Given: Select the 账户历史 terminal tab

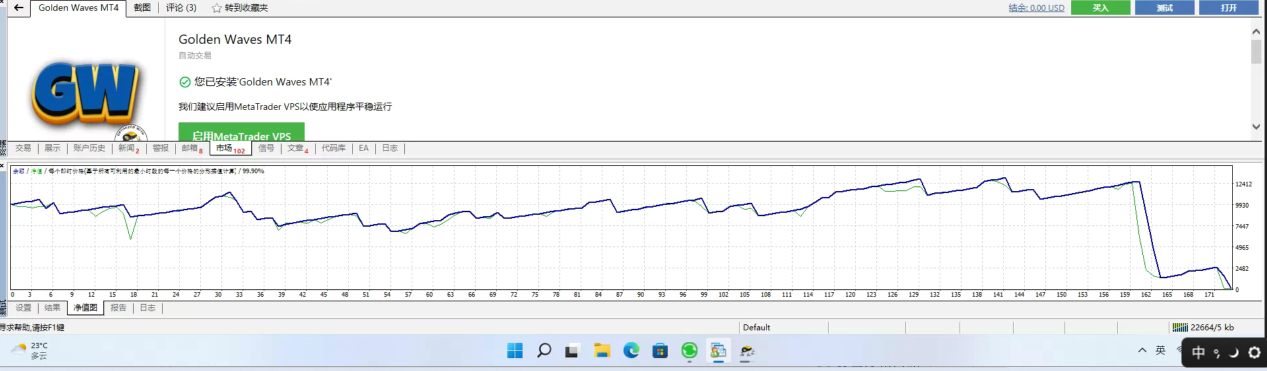Looking at the screenshot, I should coord(89,148).
